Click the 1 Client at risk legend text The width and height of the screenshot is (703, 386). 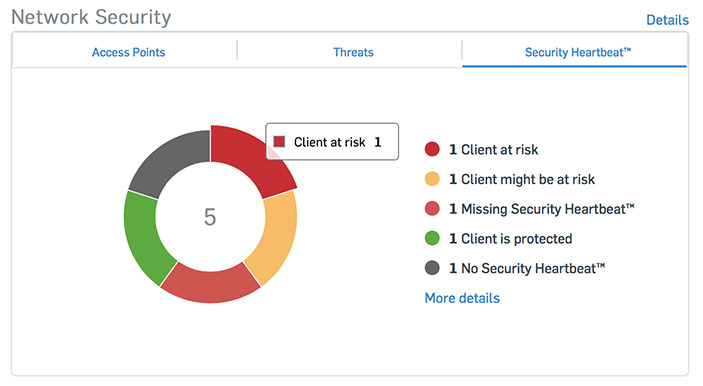click(x=494, y=150)
